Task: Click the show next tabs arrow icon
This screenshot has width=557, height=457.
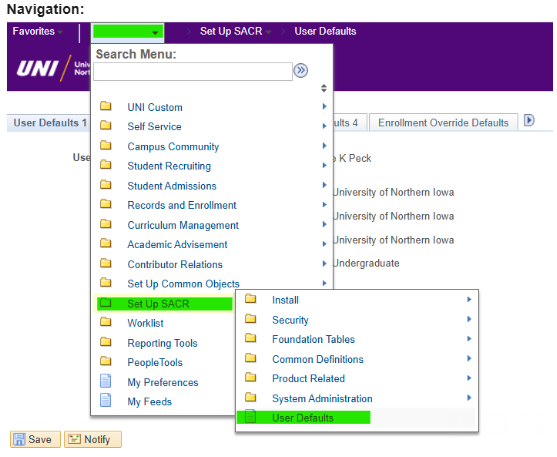Action: (x=529, y=120)
